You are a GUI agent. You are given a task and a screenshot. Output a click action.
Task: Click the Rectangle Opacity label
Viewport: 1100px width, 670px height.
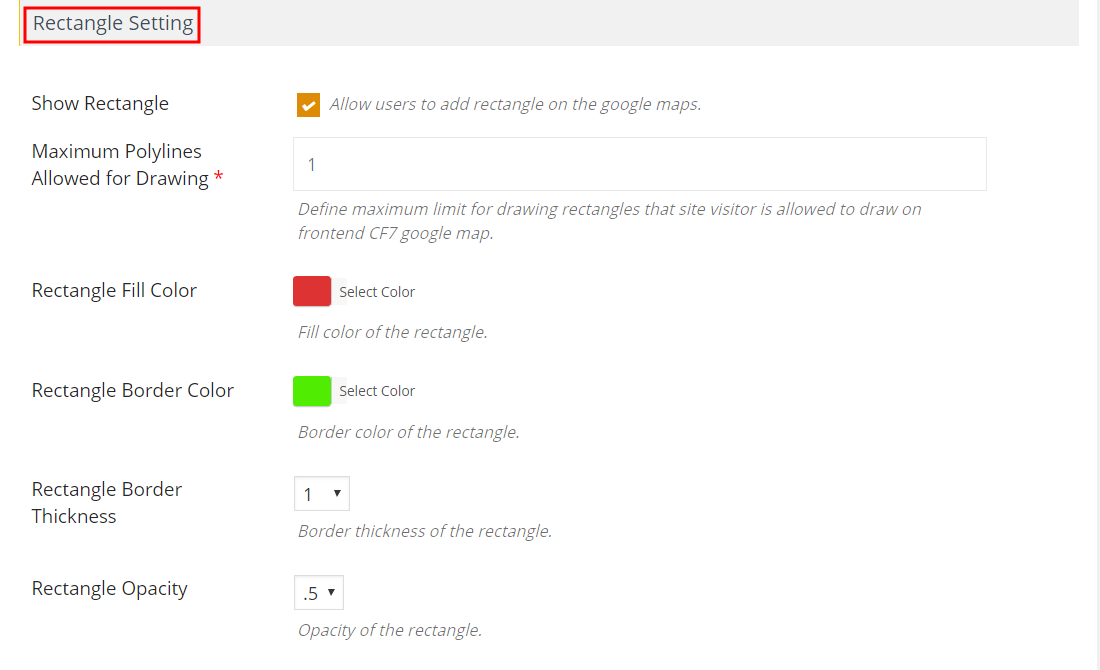pyautogui.click(x=109, y=589)
